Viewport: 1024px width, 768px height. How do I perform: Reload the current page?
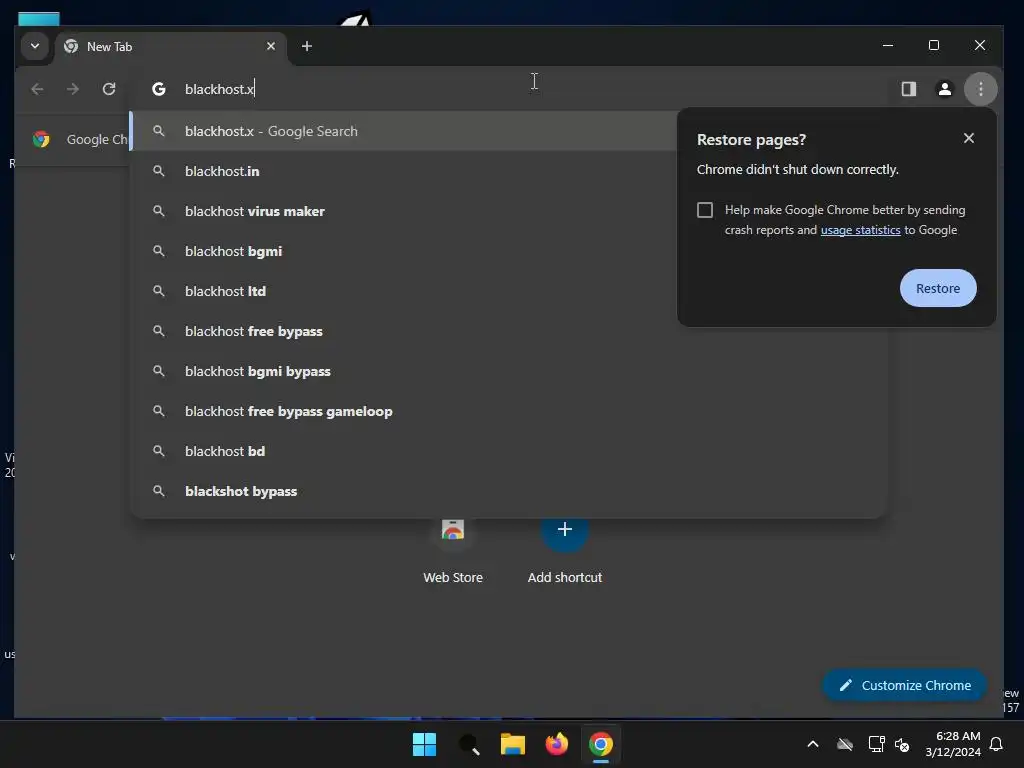[x=109, y=89]
